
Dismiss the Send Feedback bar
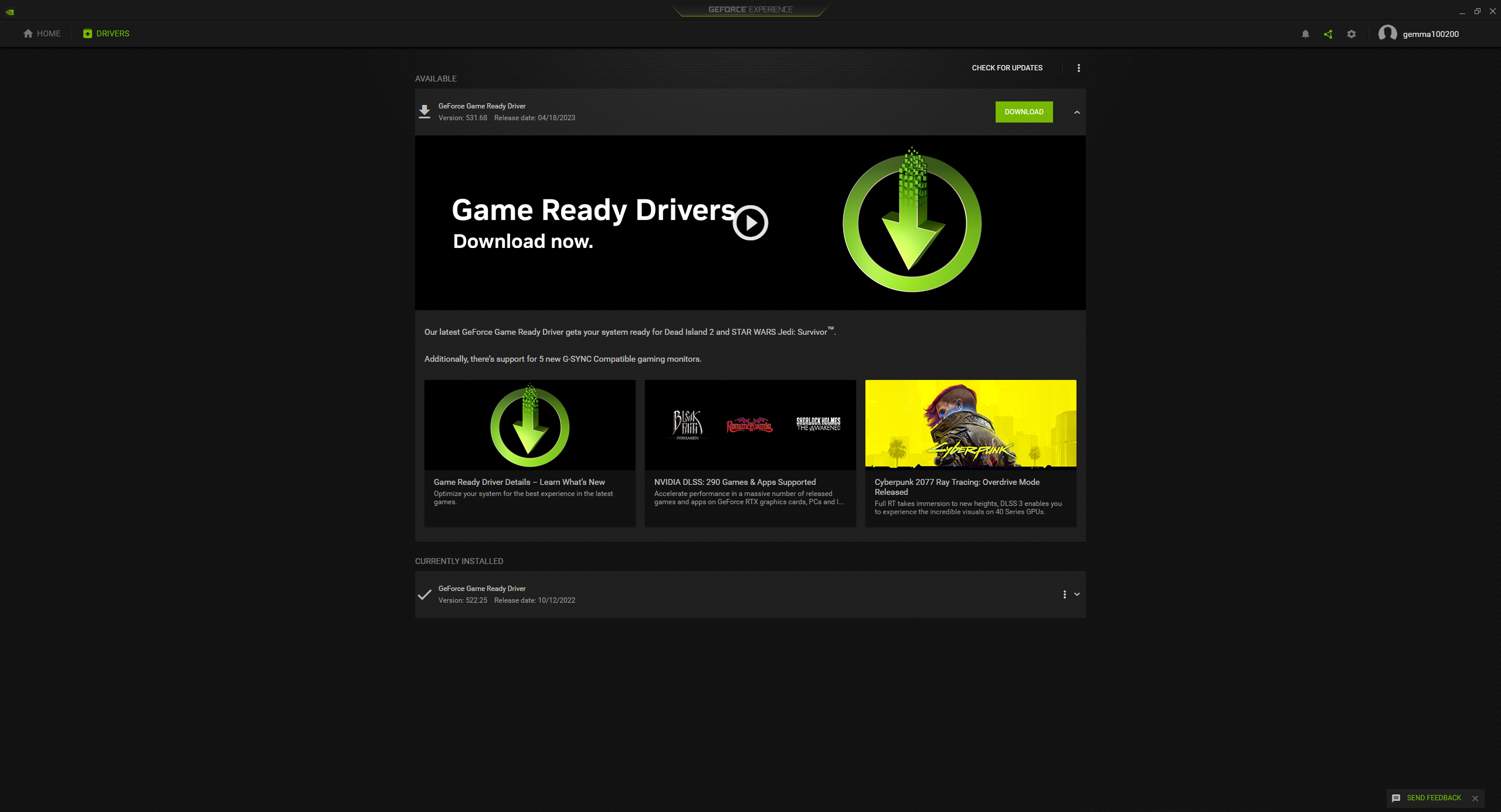point(1475,799)
